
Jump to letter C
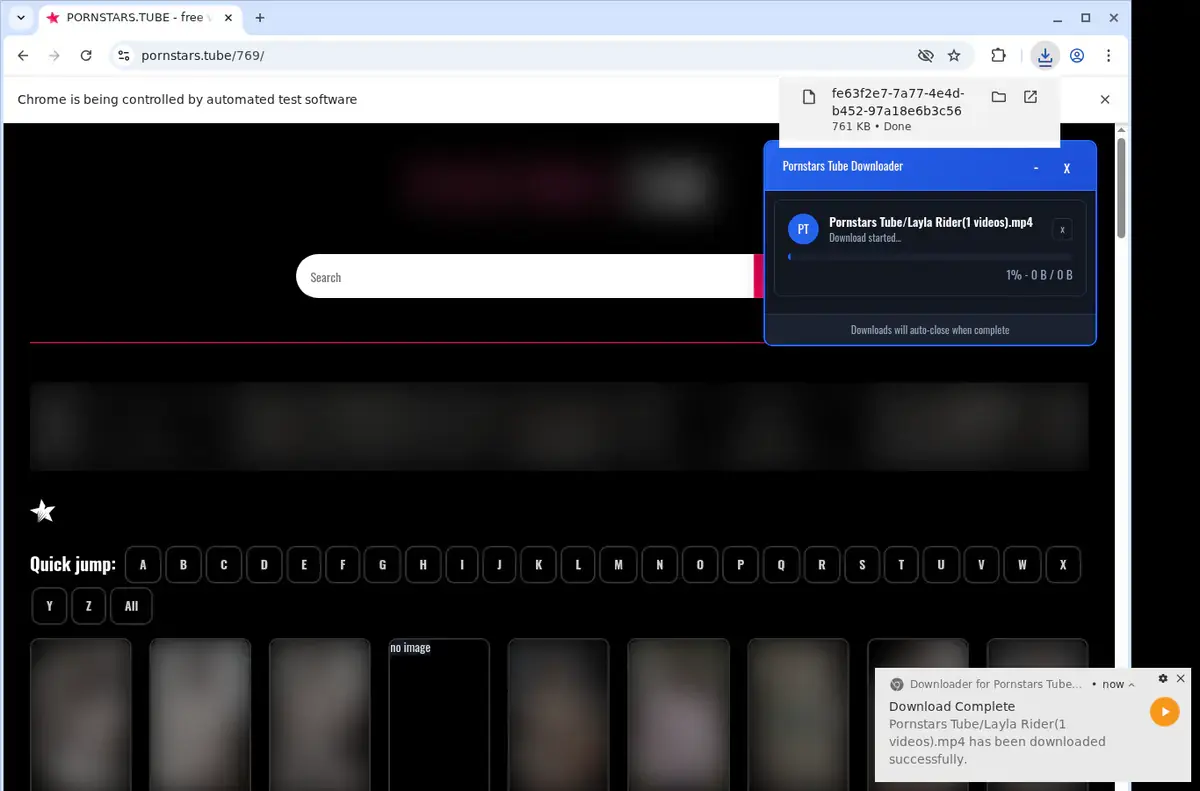click(x=224, y=564)
